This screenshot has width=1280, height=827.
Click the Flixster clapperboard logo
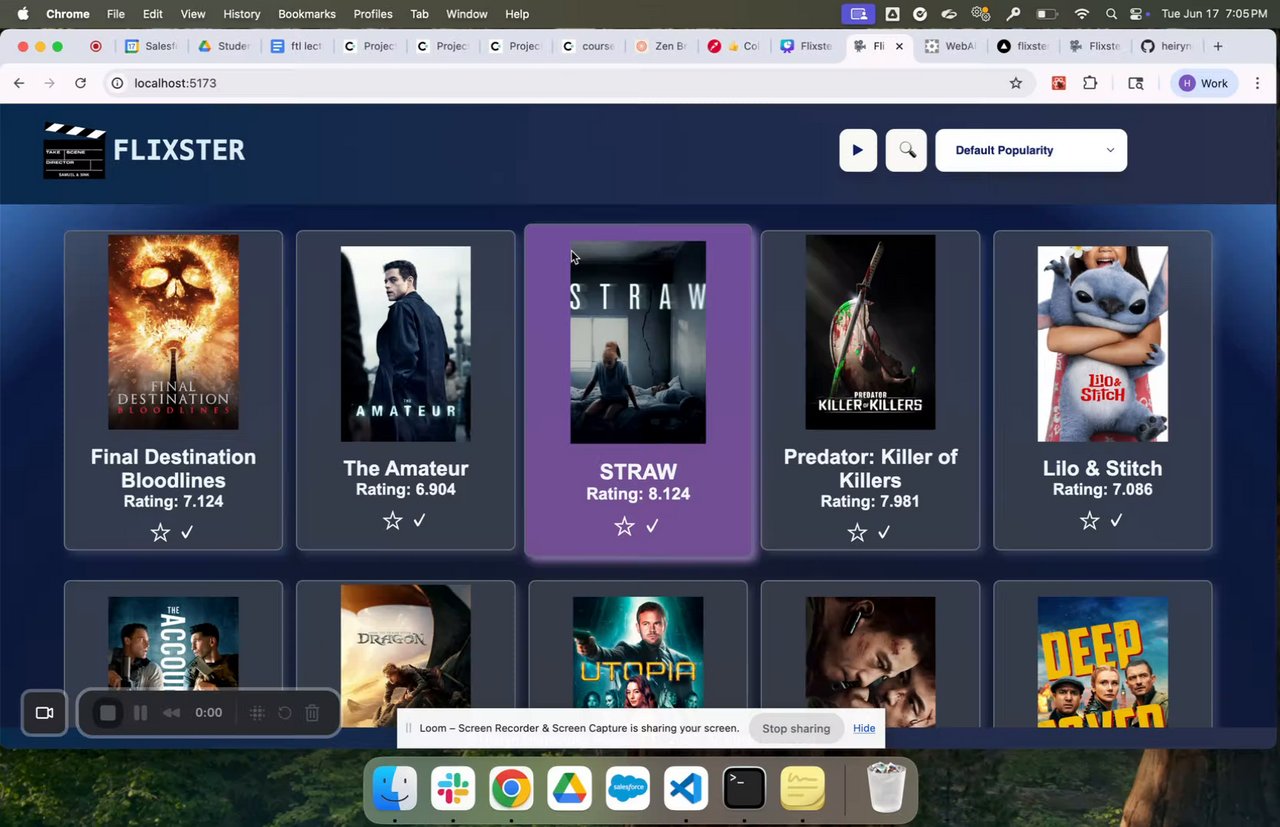tap(74, 151)
